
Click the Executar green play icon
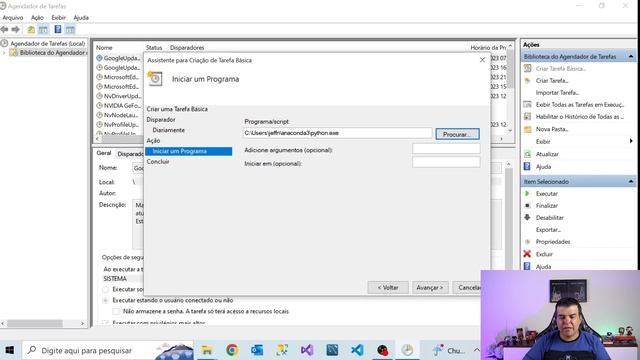[x=527, y=193]
